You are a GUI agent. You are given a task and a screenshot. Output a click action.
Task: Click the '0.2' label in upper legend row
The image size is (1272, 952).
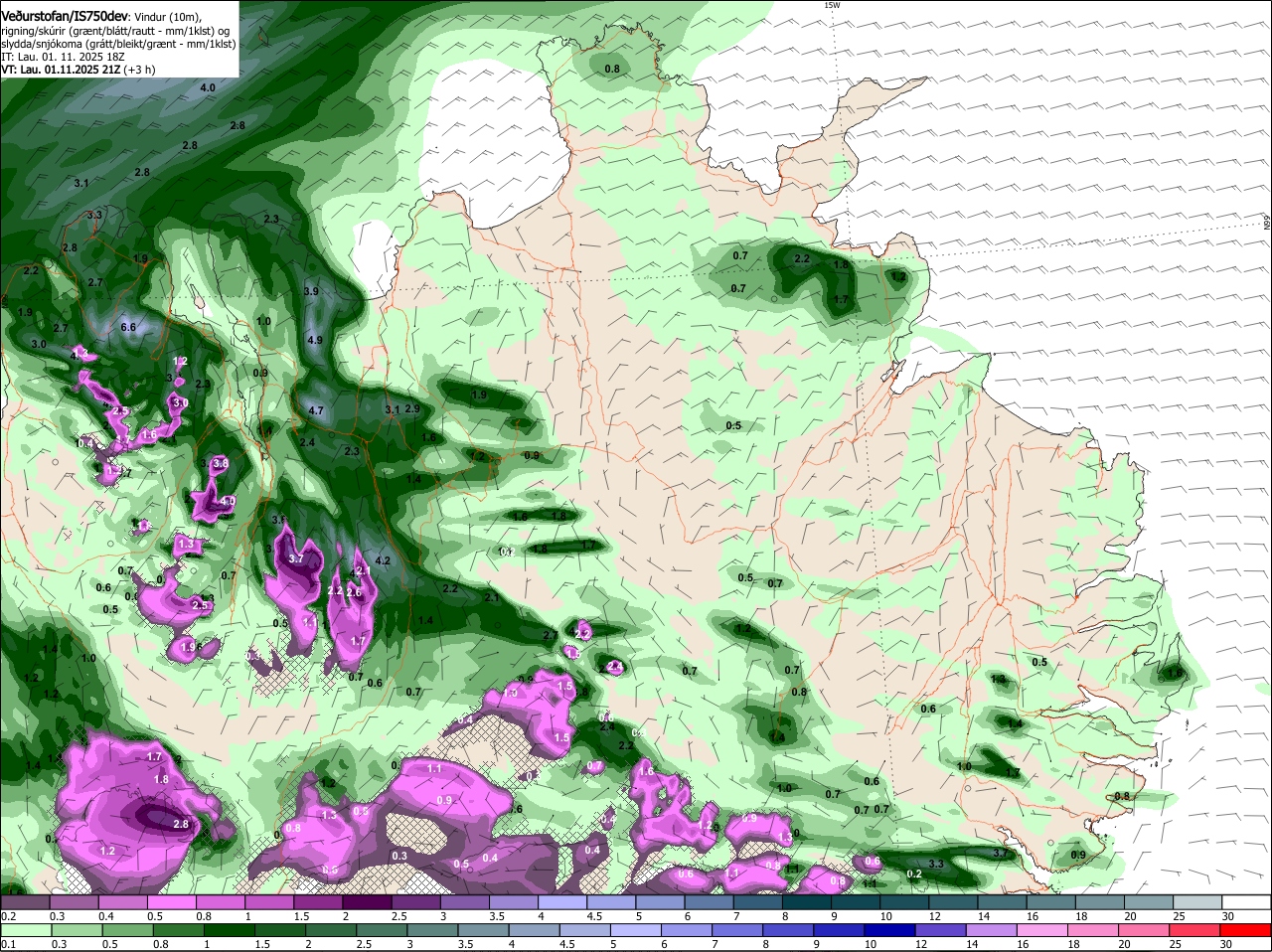point(8,916)
